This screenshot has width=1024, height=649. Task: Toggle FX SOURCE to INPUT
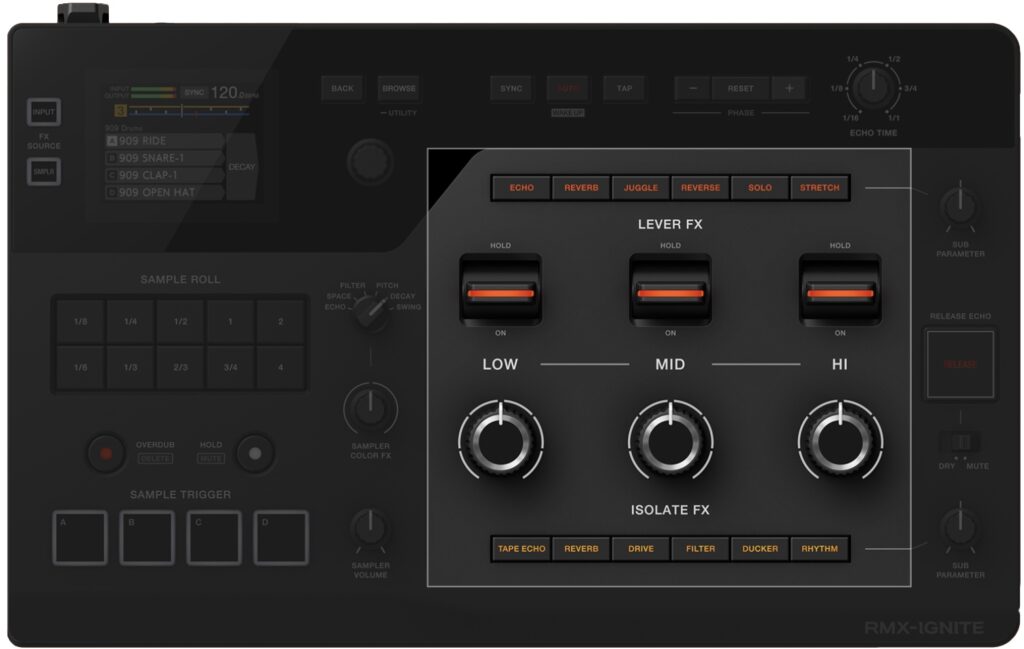[43, 112]
